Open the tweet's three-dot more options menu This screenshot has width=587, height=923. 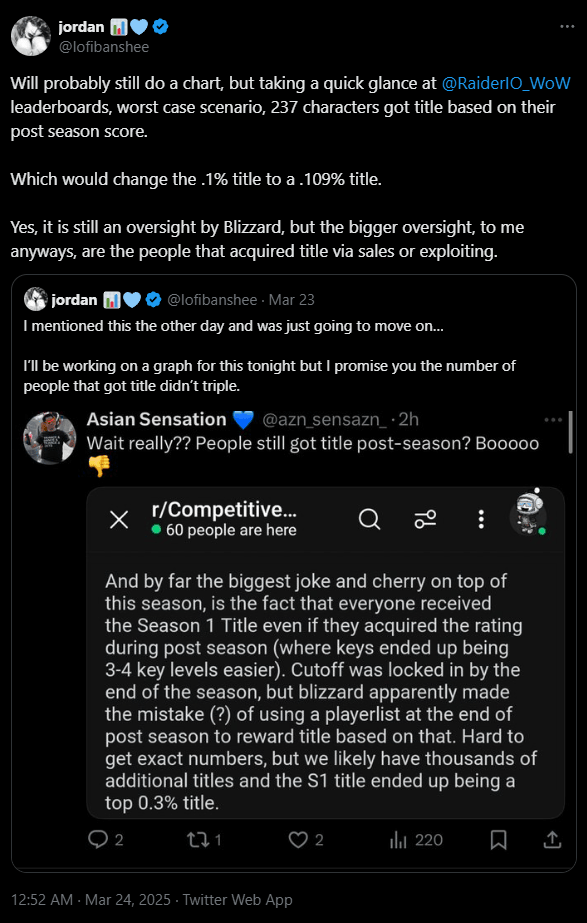pos(567,26)
